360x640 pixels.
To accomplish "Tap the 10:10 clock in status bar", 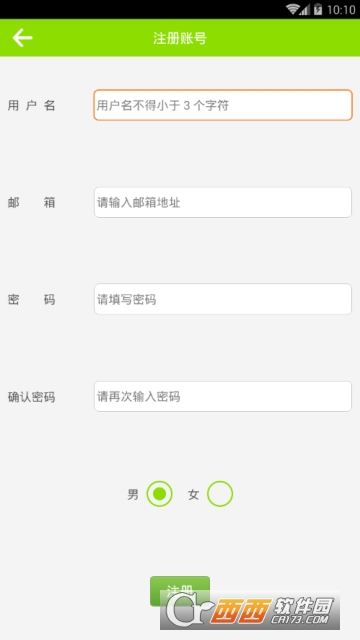I will (x=341, y=9).
